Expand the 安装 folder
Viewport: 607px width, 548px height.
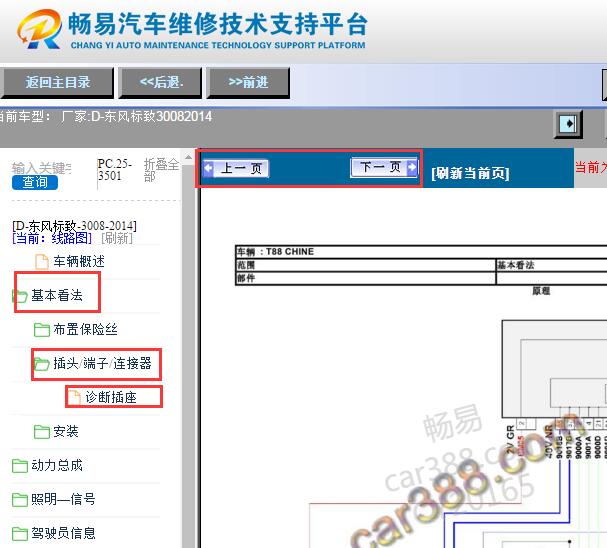pyautogui.click(x=66, y=431)
